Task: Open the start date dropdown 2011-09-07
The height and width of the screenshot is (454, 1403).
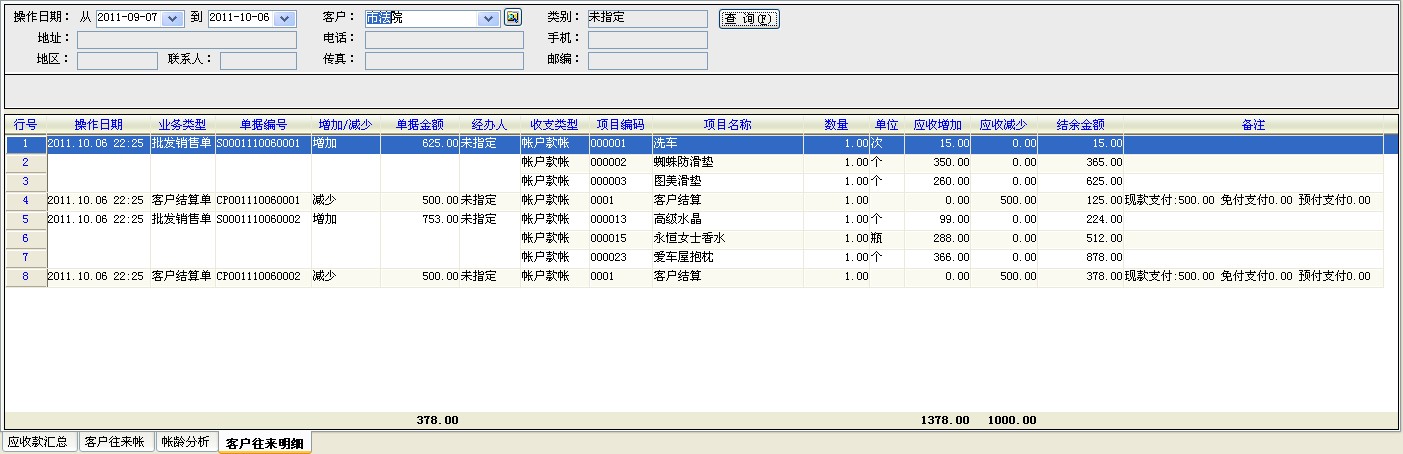Action: point(173,19)
